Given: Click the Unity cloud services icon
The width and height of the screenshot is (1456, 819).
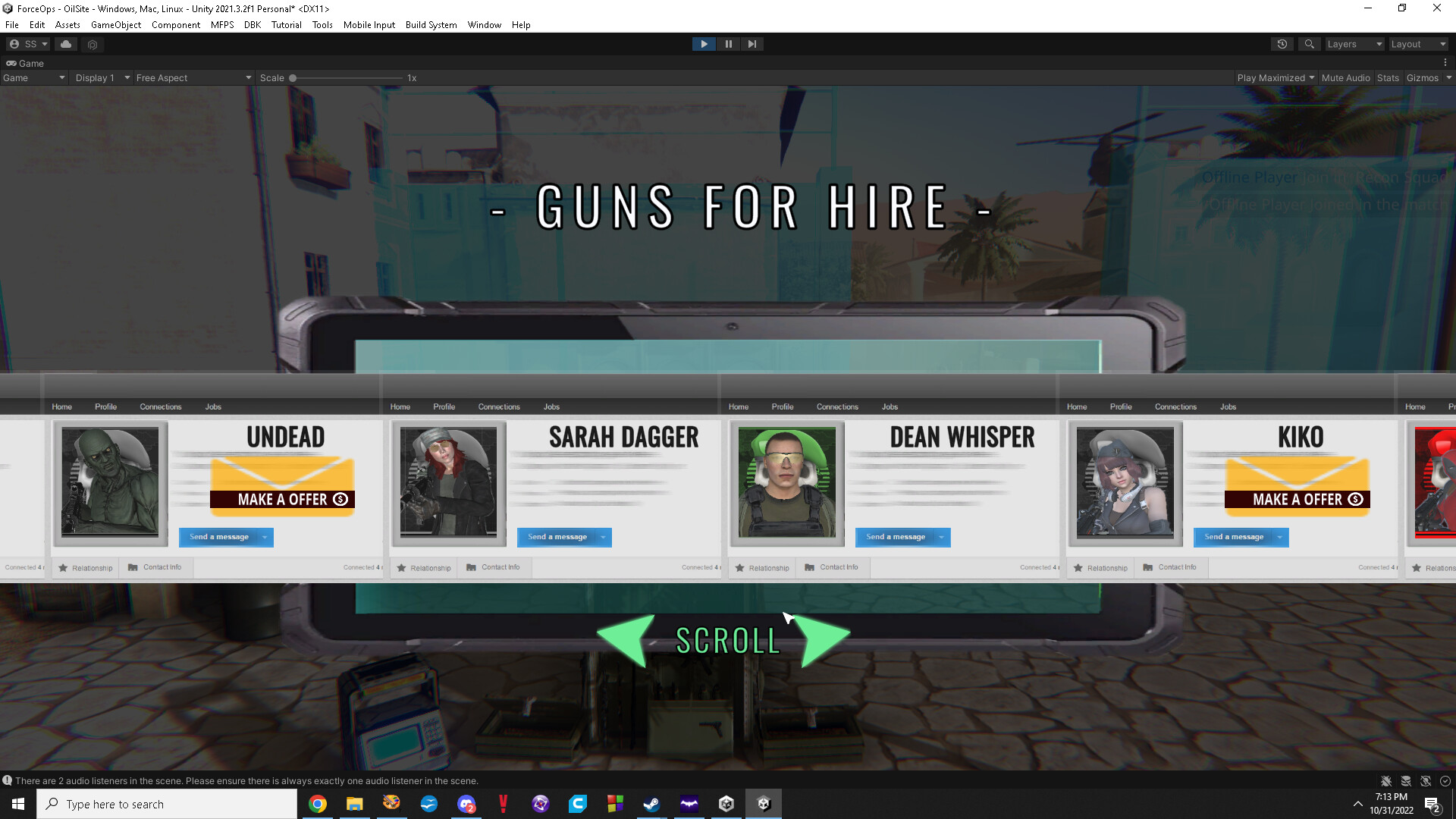Looking at the screenshot, I should pos(65,44).
